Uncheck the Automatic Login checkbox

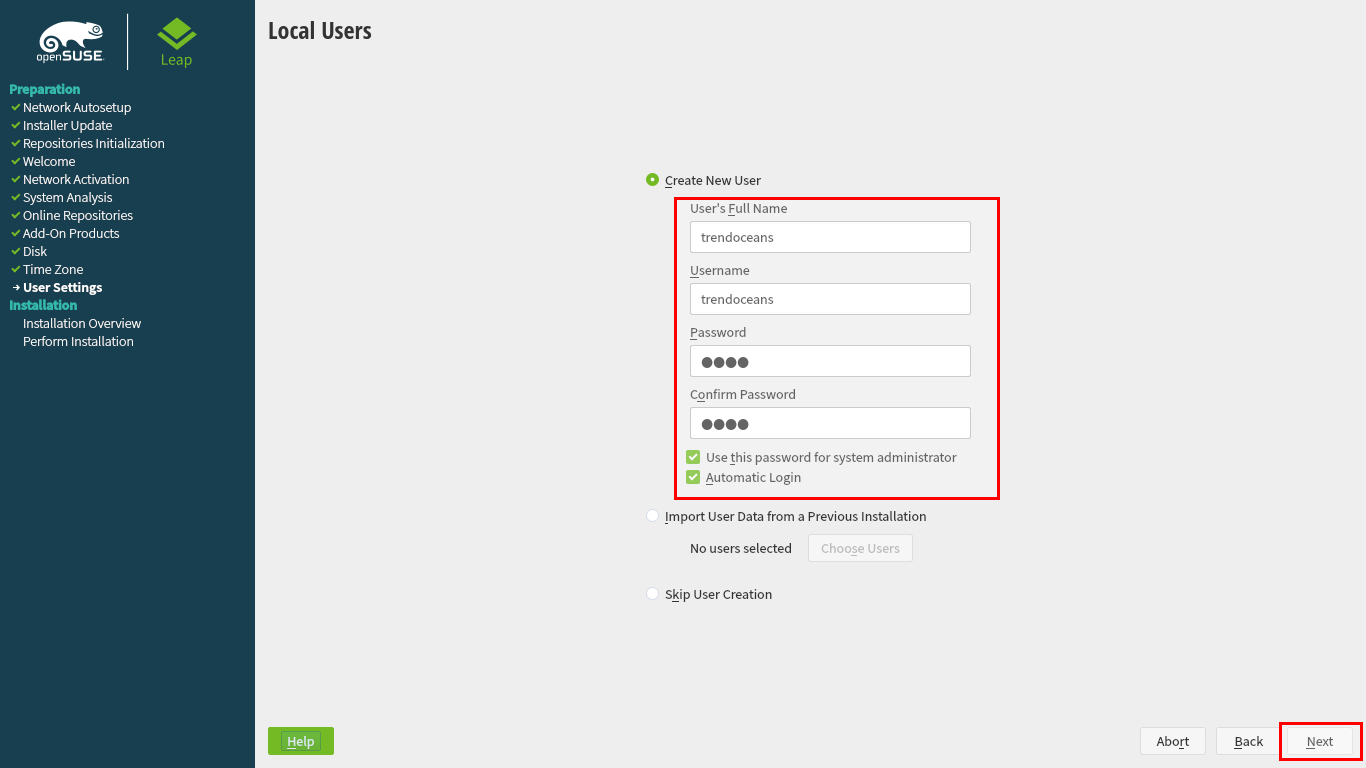pos(693,477)
